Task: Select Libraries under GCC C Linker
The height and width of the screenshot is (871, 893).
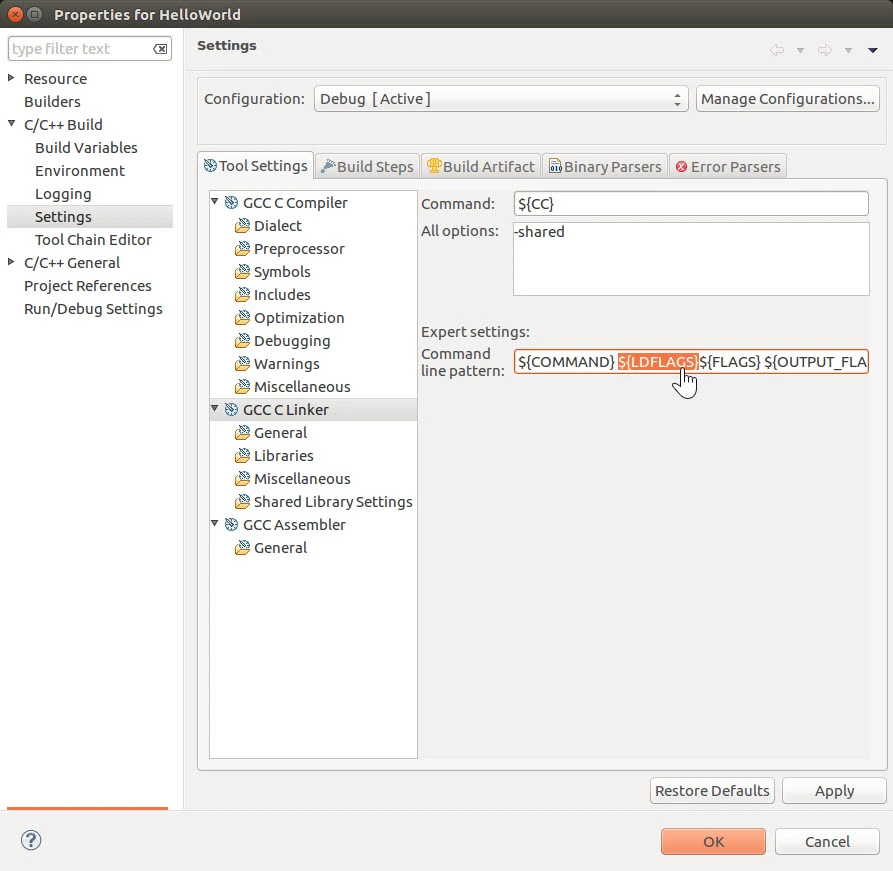Action: coord(283,456)
